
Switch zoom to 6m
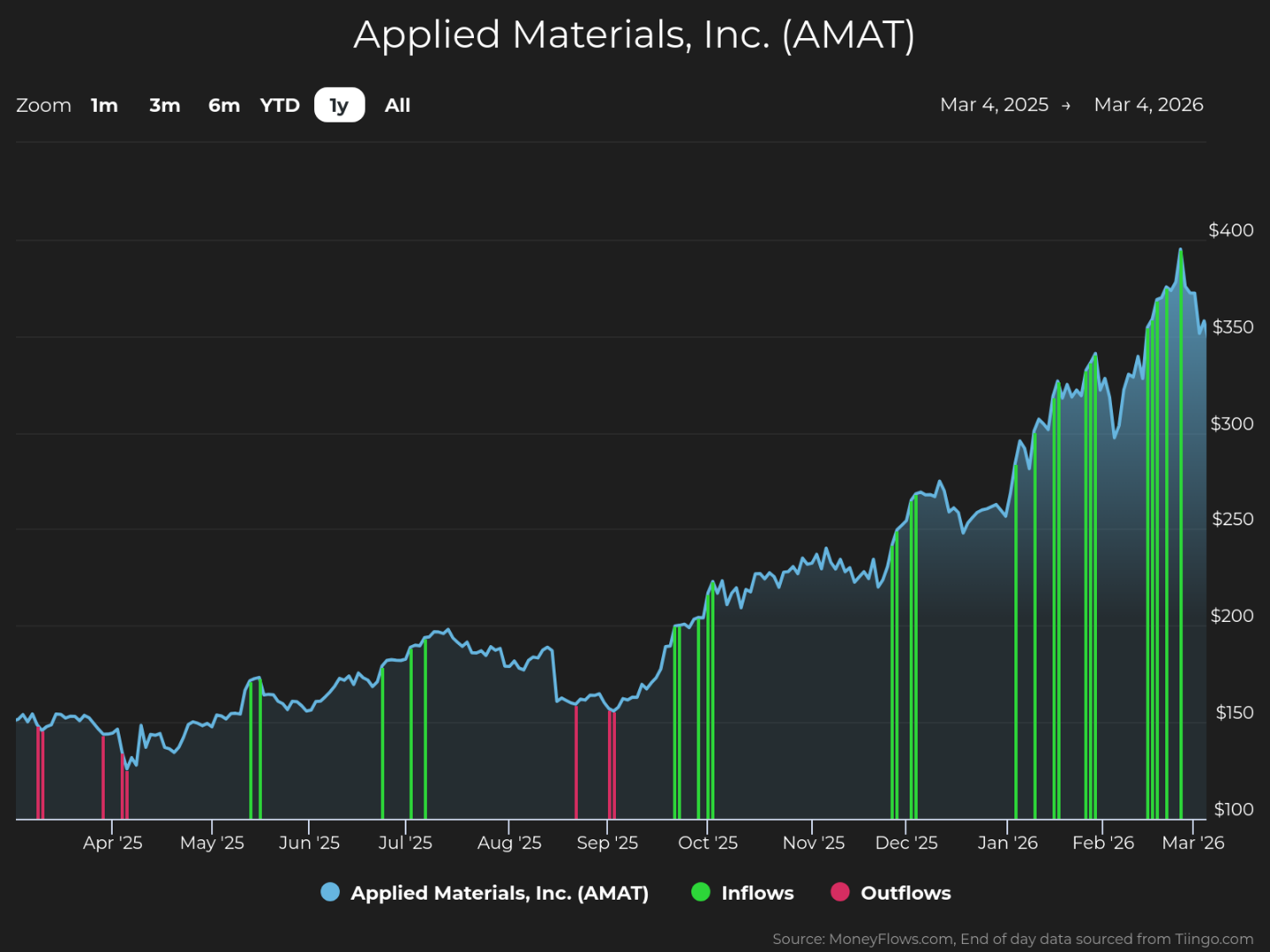click(x=224, y=106)
